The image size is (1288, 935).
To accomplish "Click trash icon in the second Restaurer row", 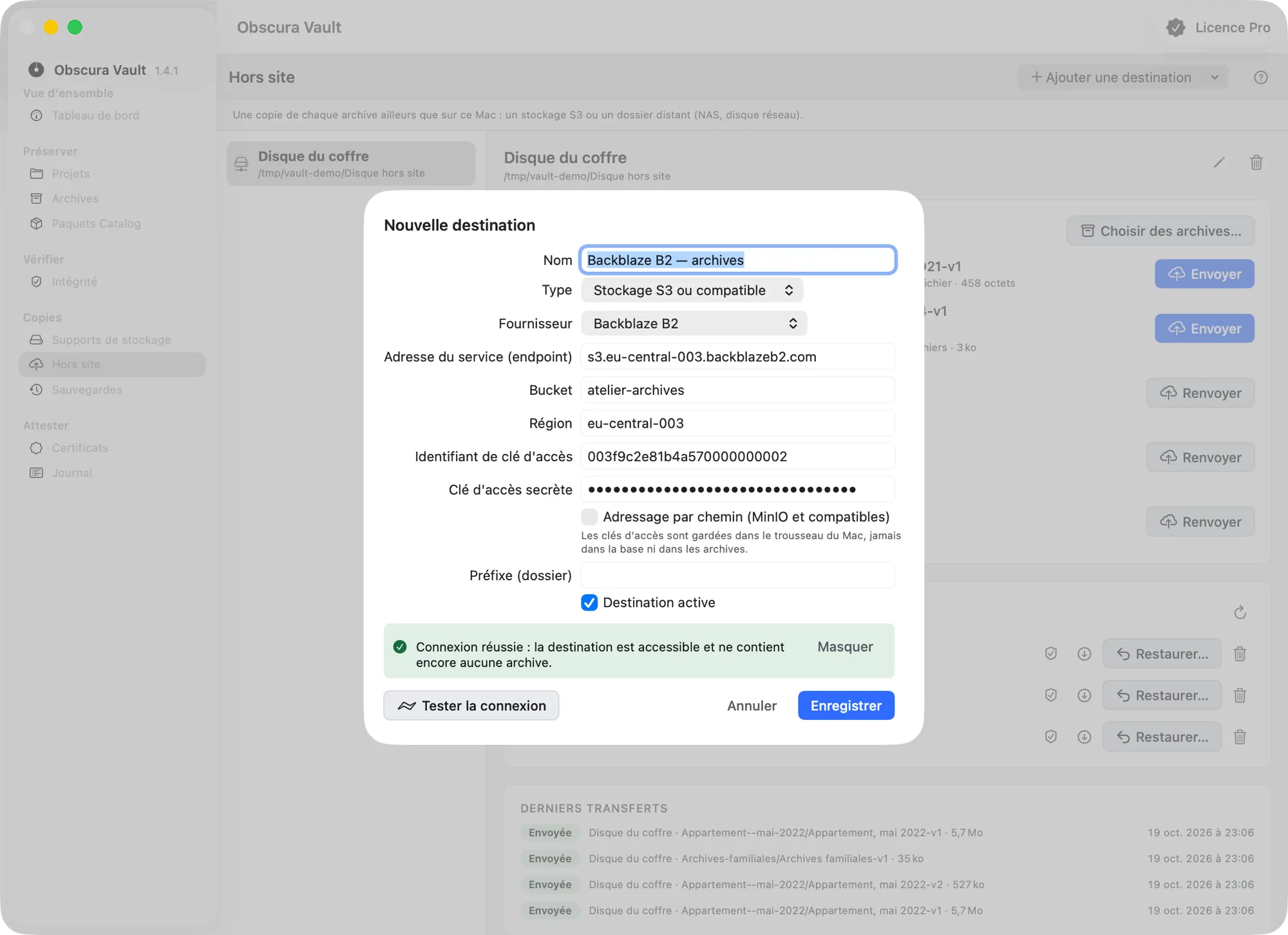I will coord(1240,695).
